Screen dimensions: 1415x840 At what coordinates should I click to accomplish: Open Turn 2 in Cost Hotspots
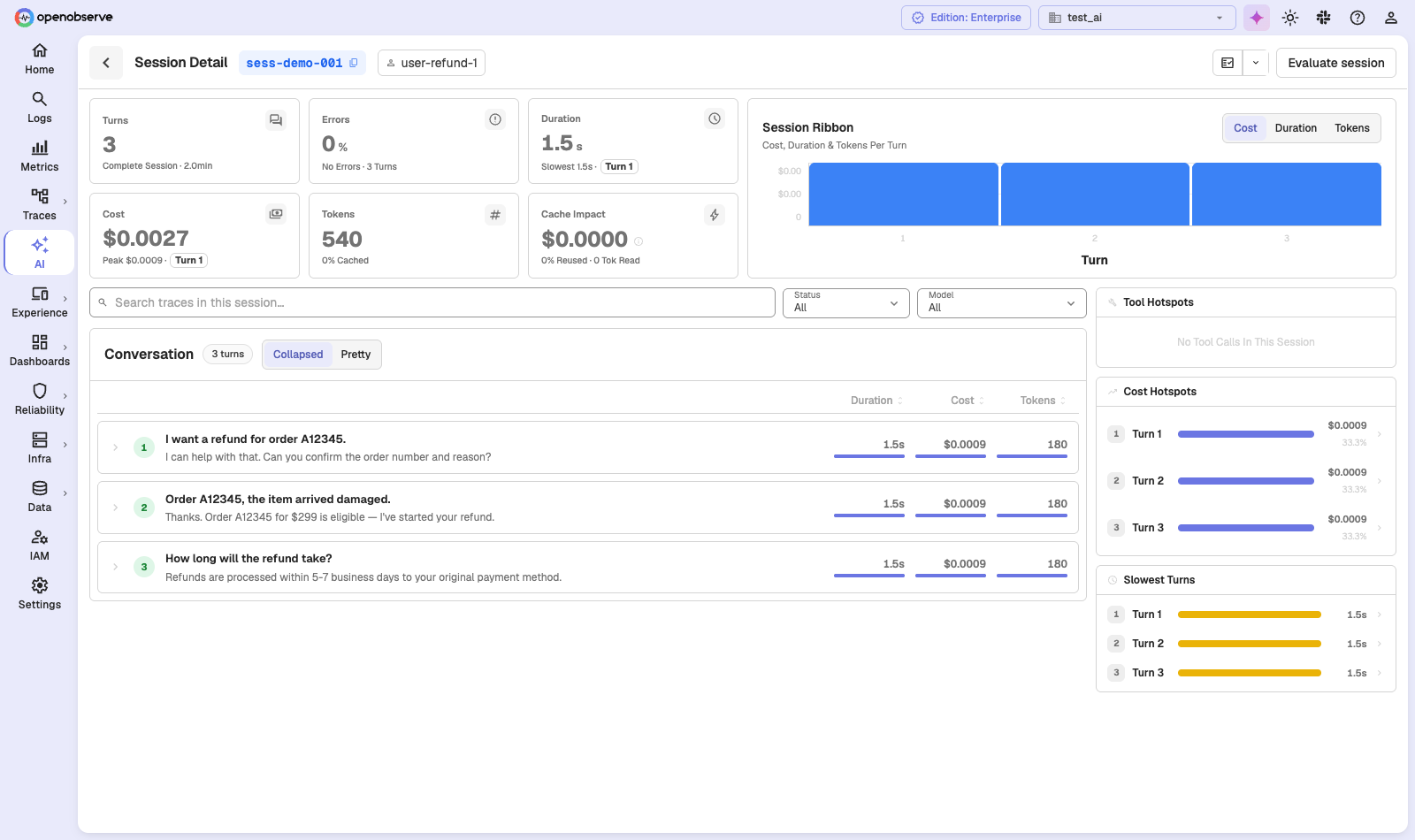1246,481
